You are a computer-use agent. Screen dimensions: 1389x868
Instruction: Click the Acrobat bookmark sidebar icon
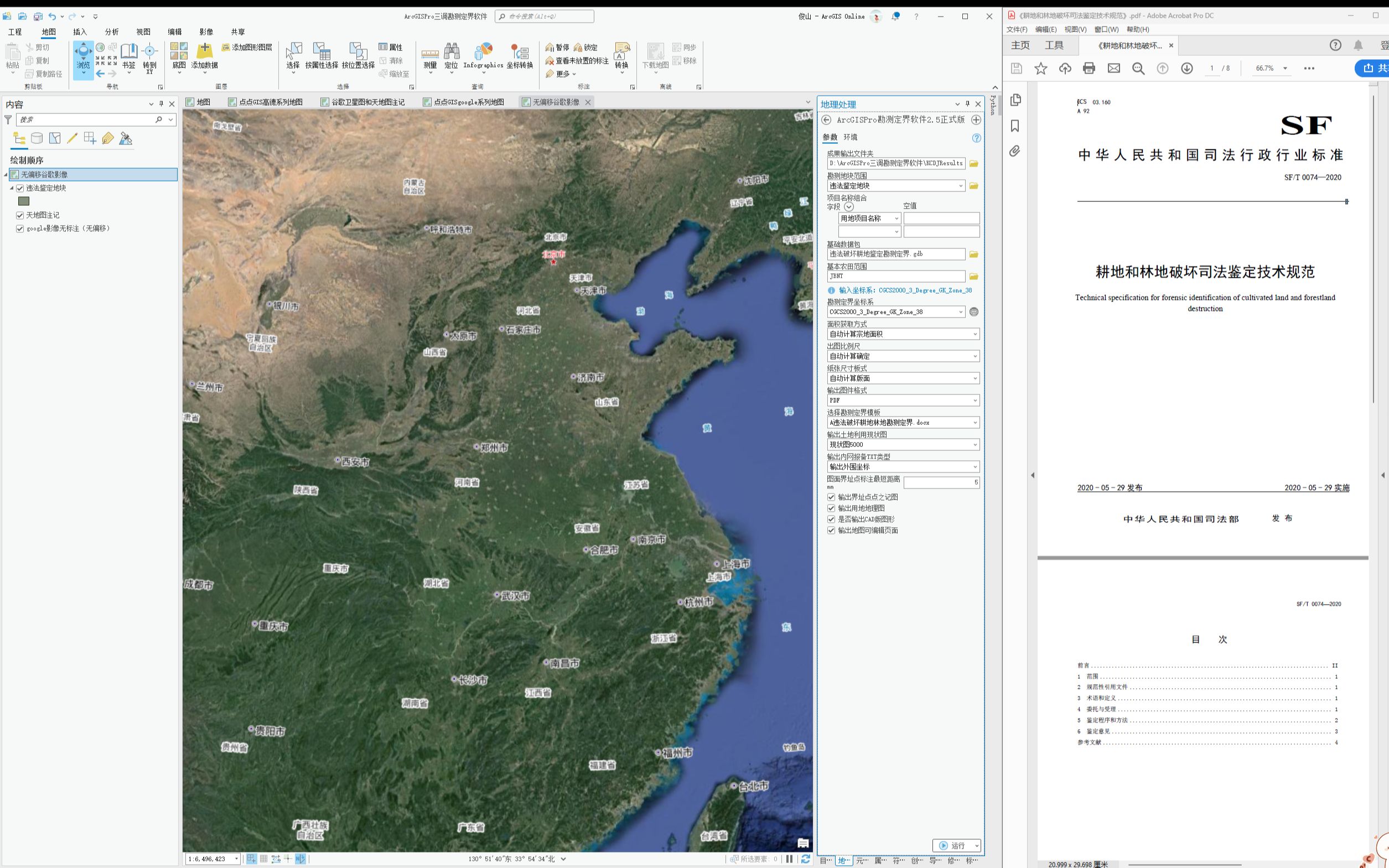1015,126
